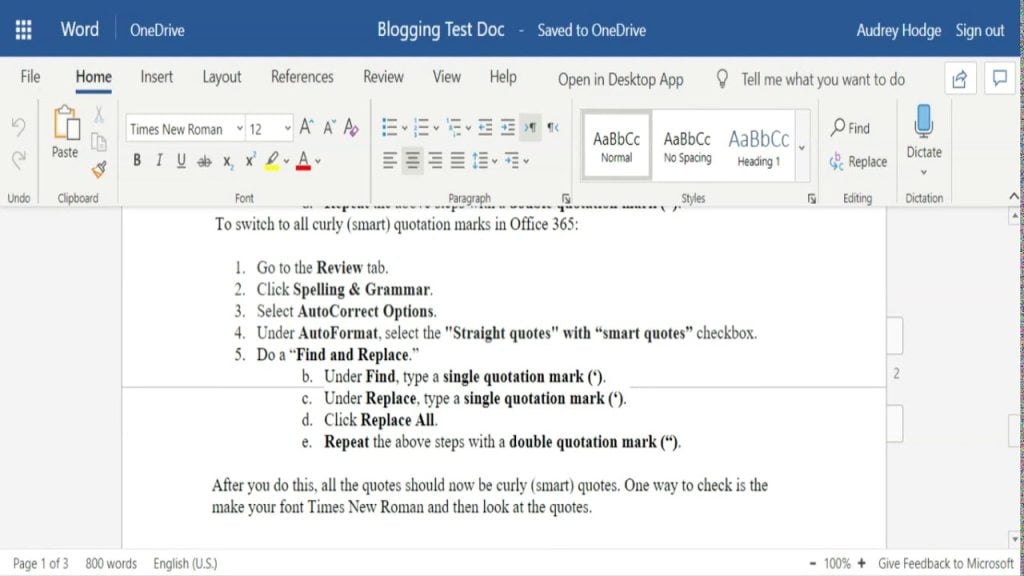The width and height of the screenshot is (1024, 576).
Task: Toggle Subscript formatting
Action: (227, 161)
